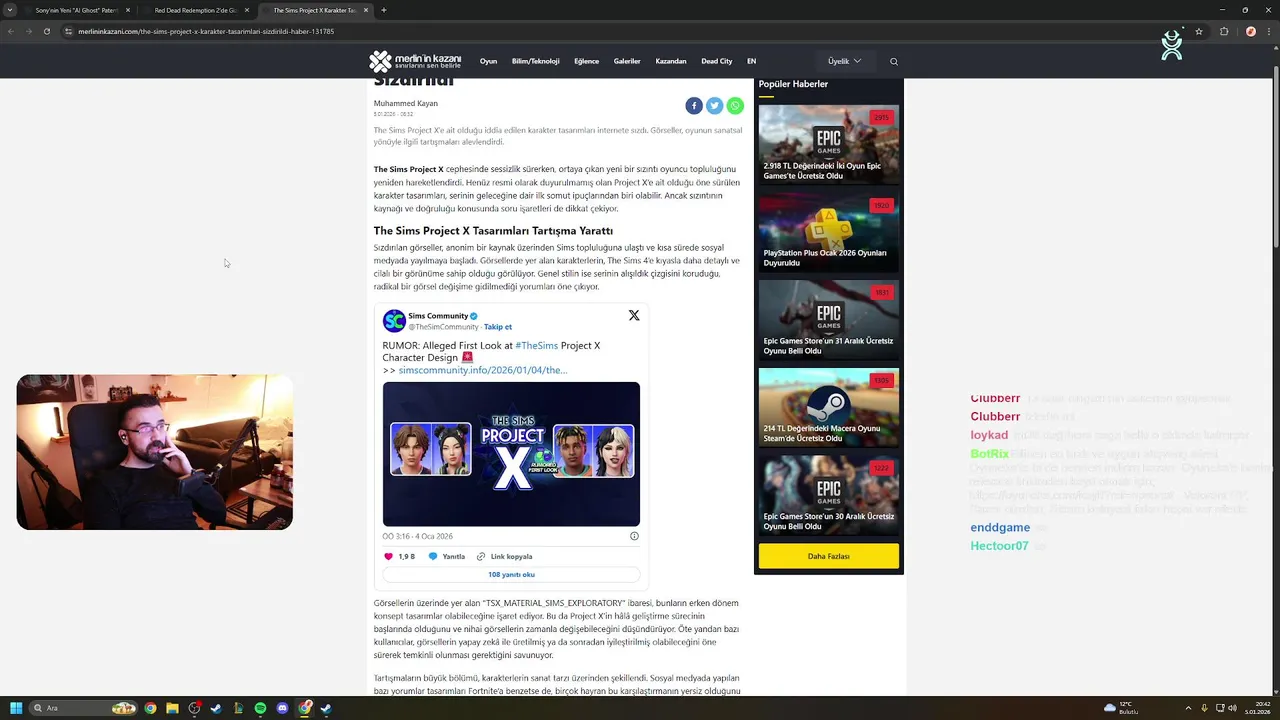Open 214 TL Steam Macera Oyunu card

click(828, 407)
